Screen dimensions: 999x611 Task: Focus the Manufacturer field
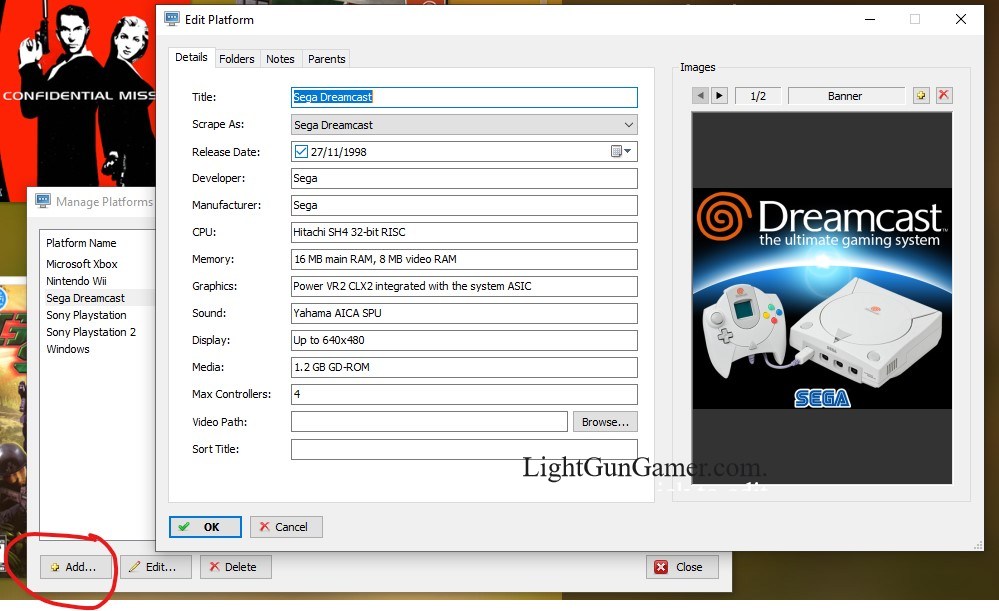(464, 205)
